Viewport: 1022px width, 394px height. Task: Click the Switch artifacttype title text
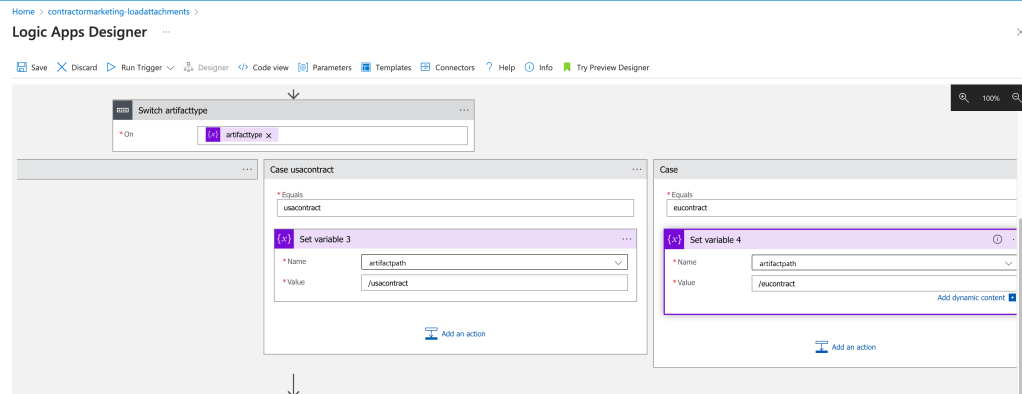tap(173, 110)
